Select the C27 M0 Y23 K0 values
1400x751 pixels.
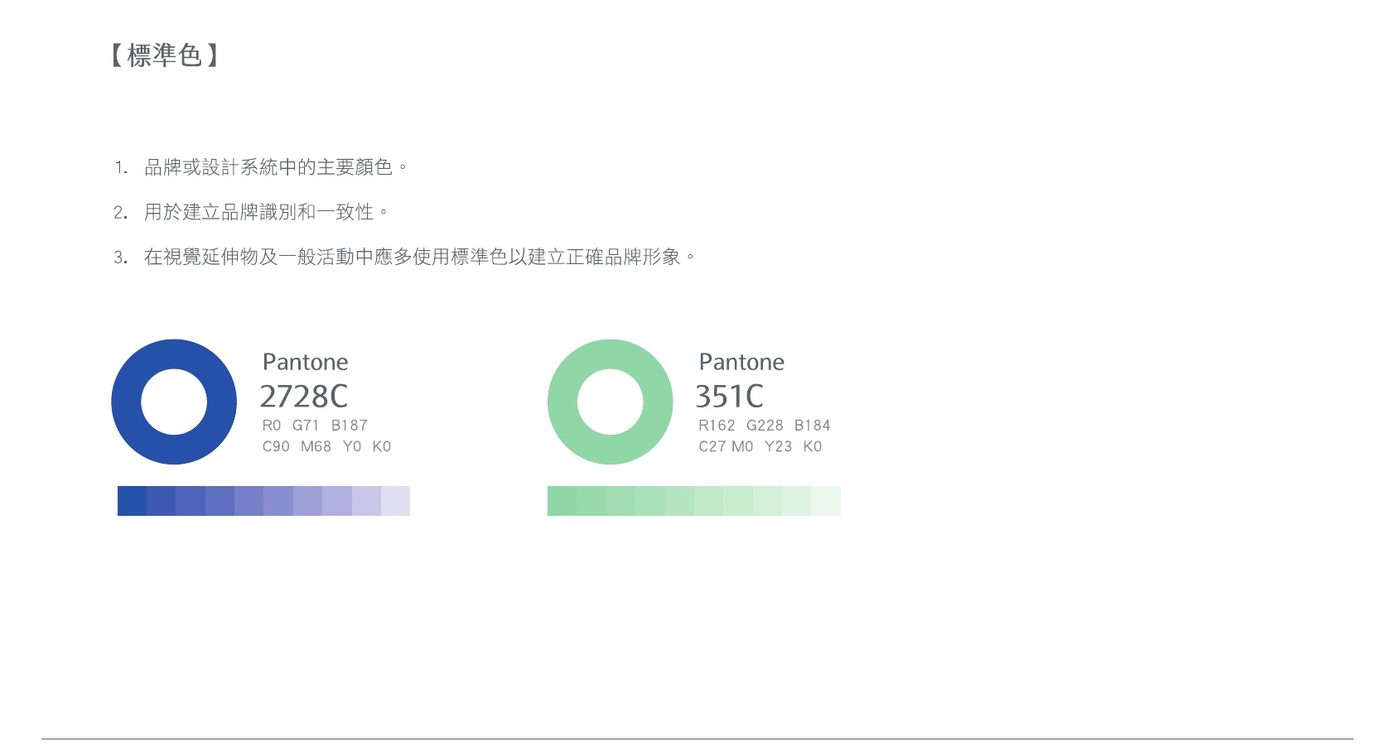click(760, 447)
